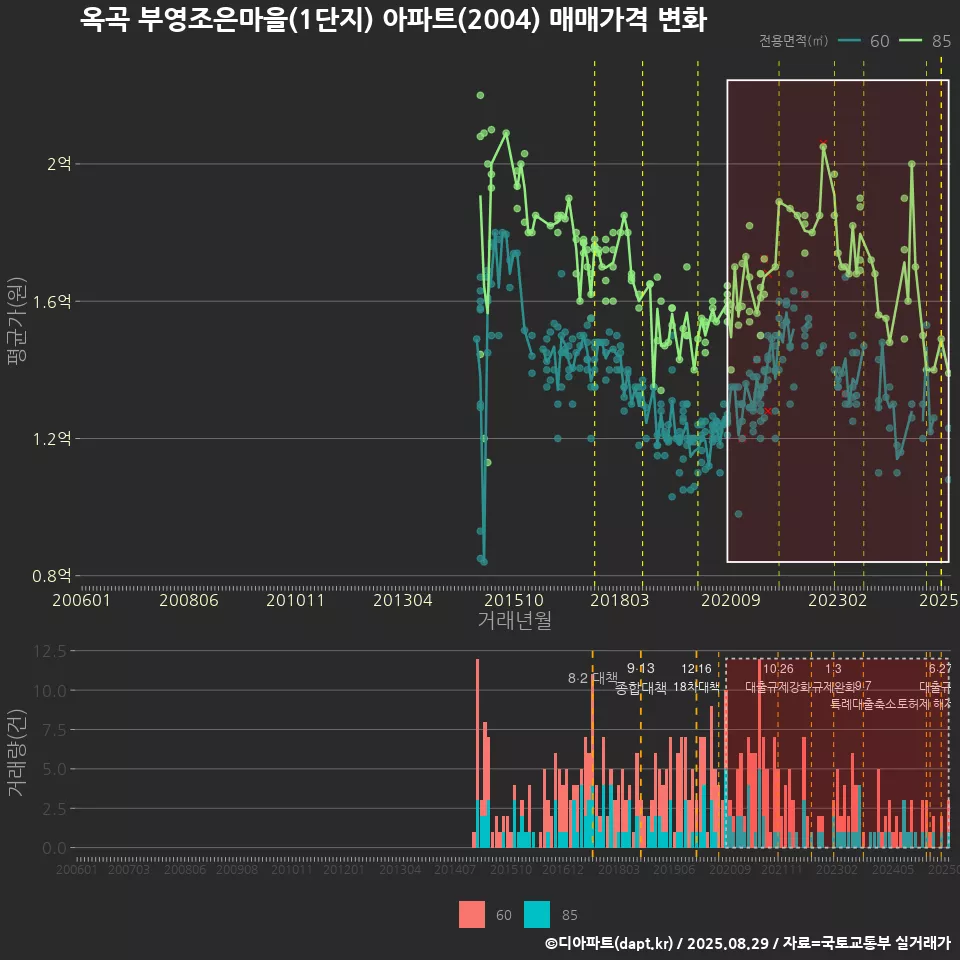Click the 201612 label on volume chart axis
This screenshot has height=960, width=960.
click(x=563, y=869)
